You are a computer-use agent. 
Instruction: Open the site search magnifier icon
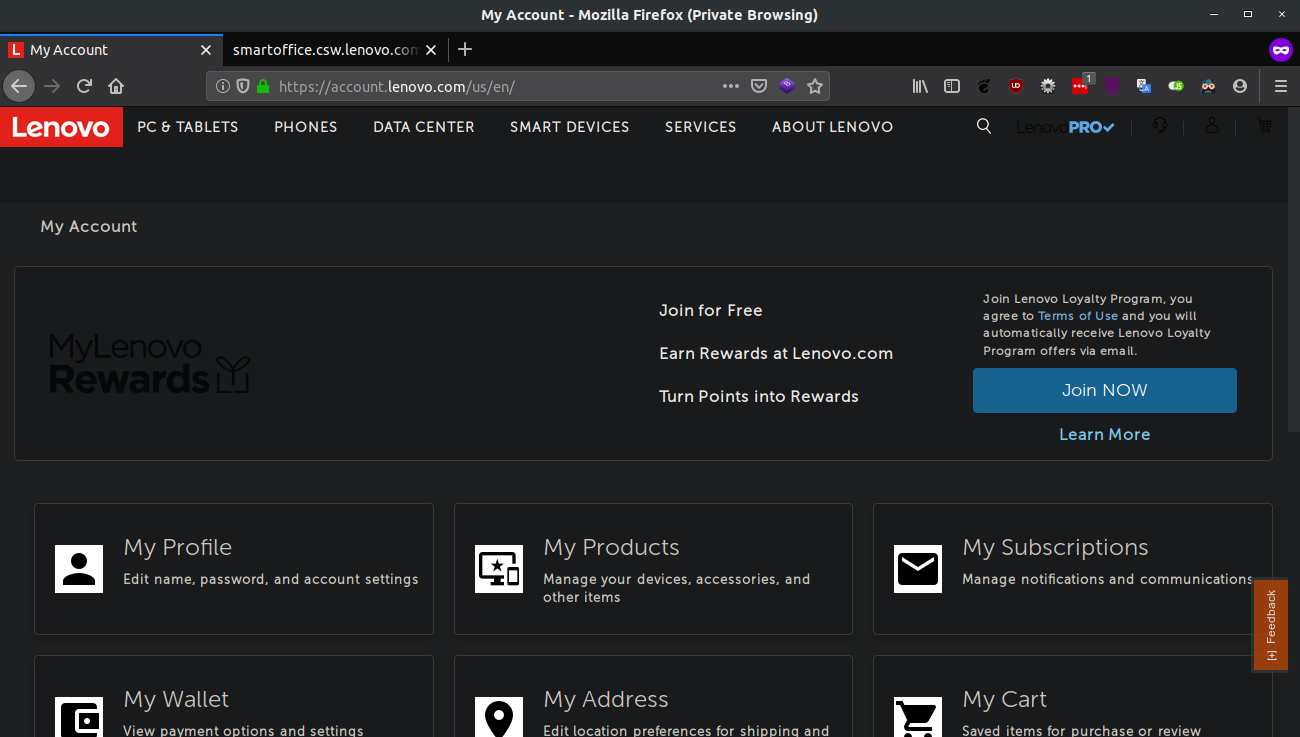tap(984, 126)
